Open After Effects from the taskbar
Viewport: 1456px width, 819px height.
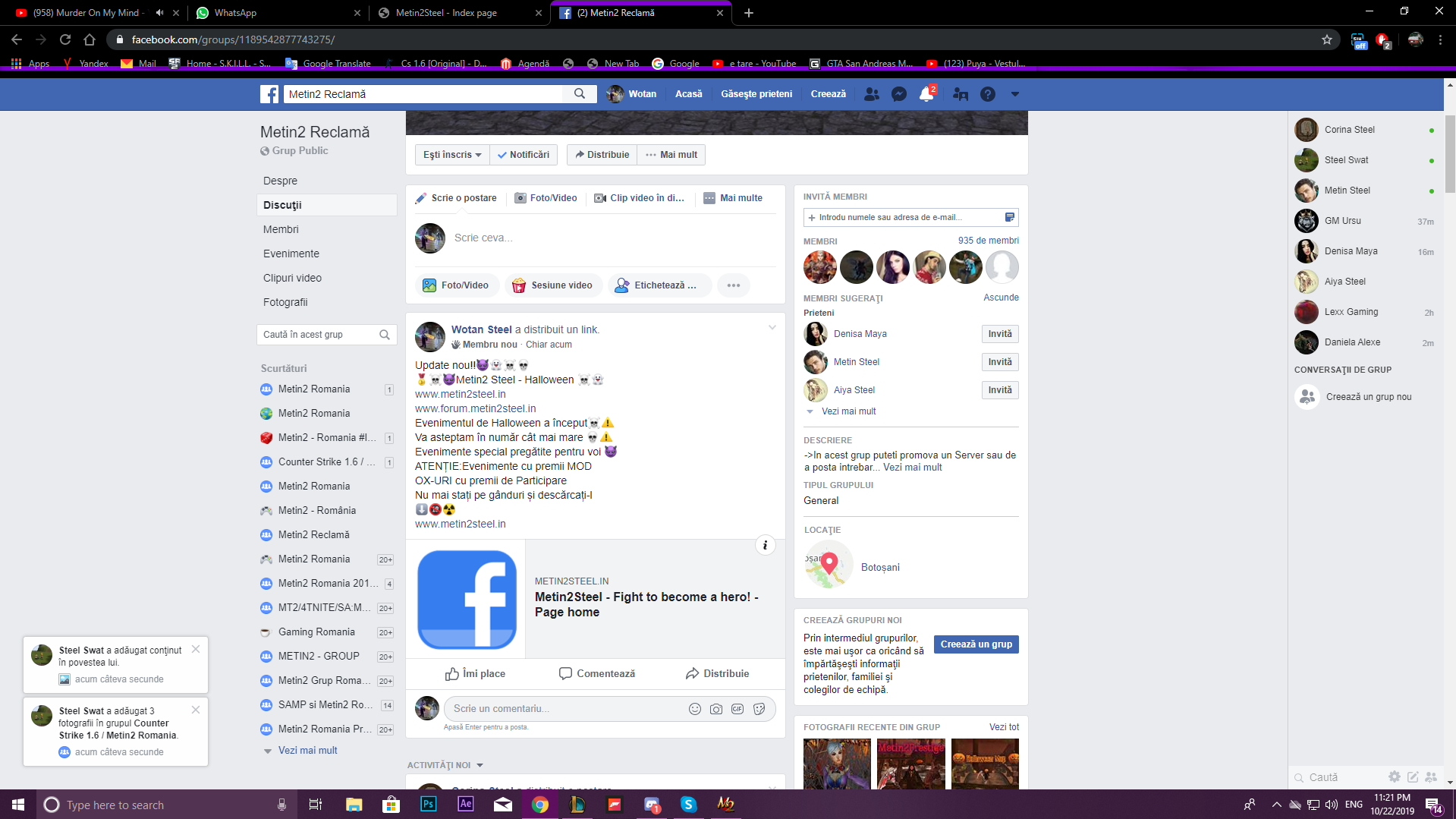pos(465,804)
